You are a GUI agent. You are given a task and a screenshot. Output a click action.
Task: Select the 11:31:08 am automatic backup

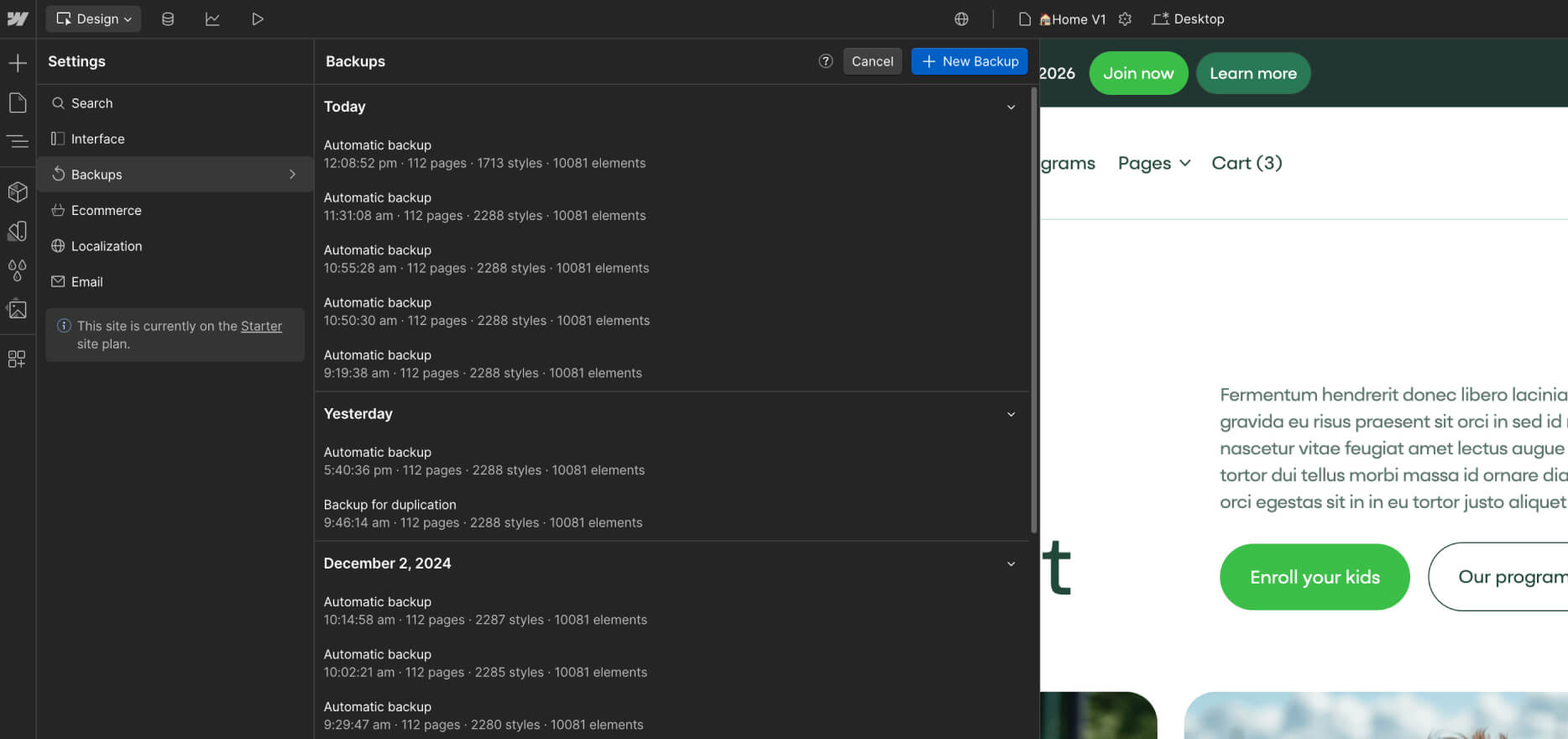[x=672, y=207]
